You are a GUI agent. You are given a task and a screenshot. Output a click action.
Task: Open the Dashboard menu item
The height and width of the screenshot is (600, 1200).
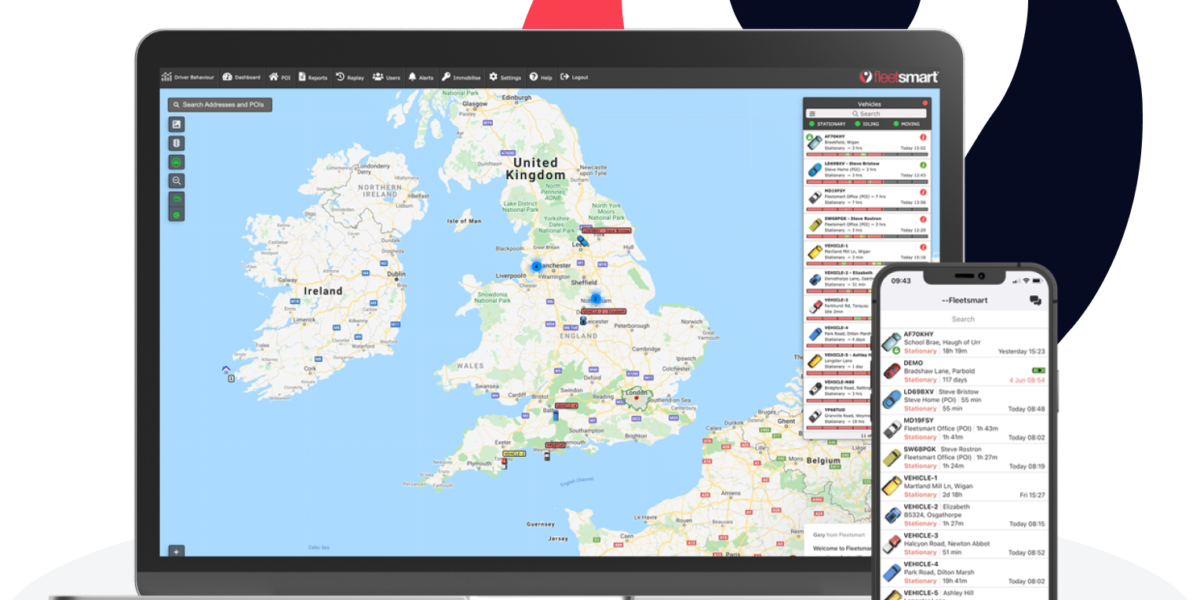coord(242,77)
